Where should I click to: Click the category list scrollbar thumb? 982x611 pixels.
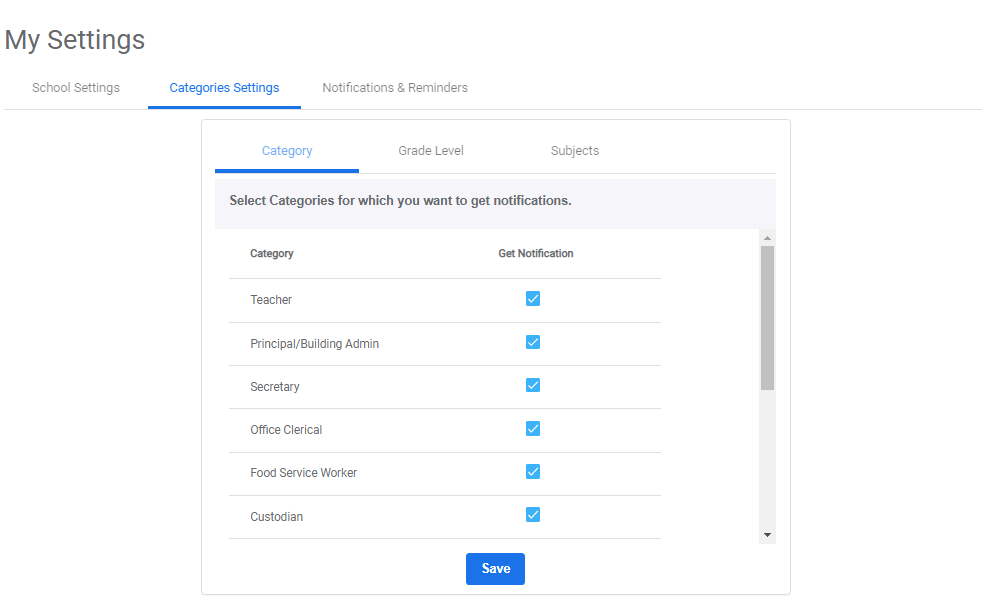[x=767, y=317]
